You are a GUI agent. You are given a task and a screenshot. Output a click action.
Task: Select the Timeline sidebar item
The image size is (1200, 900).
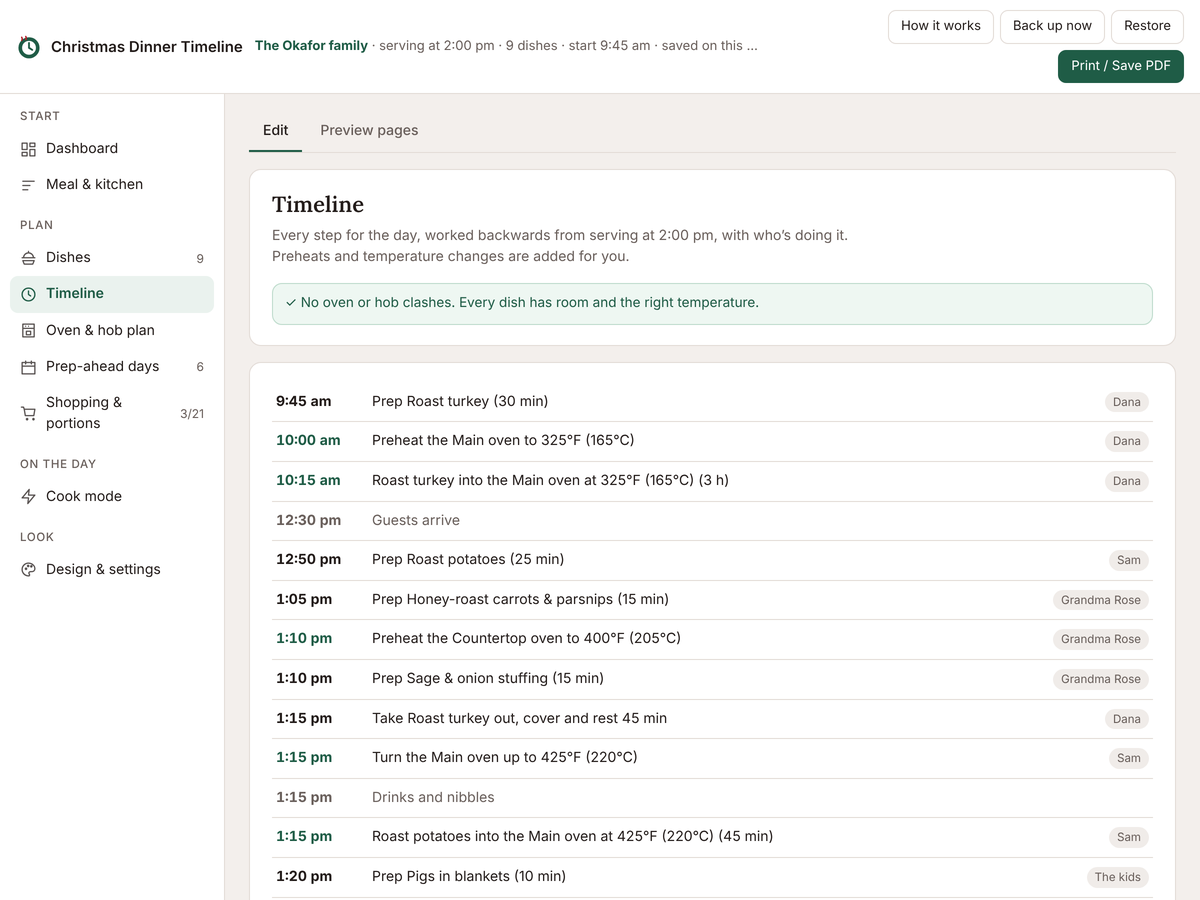click(x=112, y=294)
